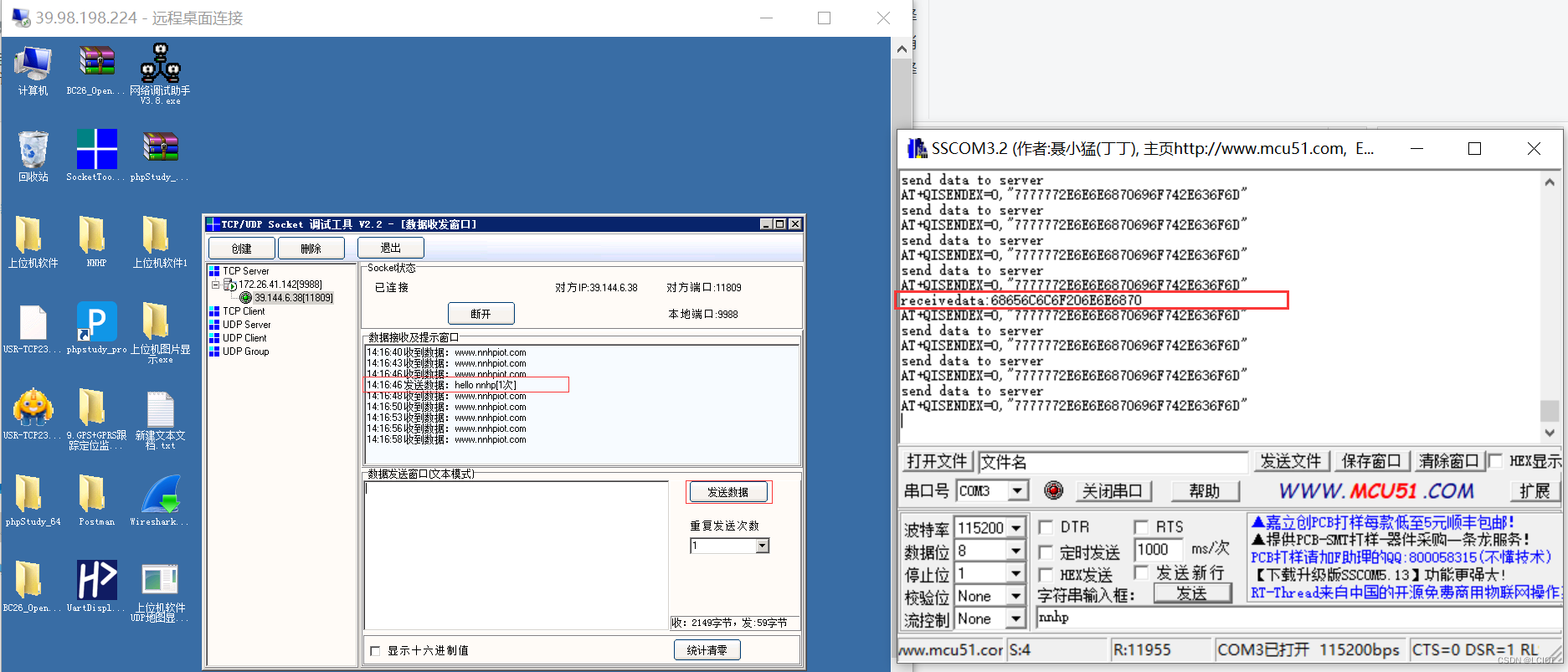
Task: Open the 上位机软件 folder
Action: click(x=28, y=235)
